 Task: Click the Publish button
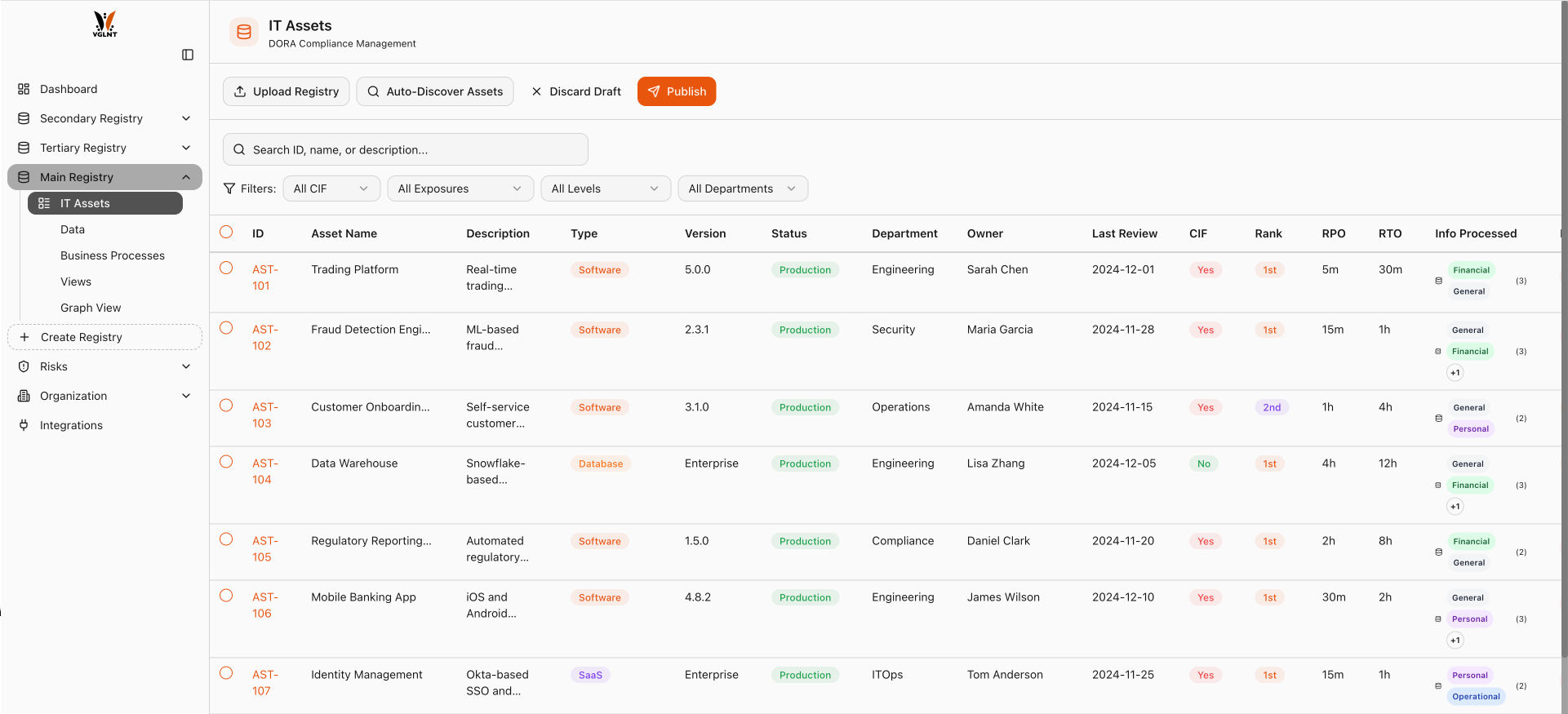(x=677, y=91)
